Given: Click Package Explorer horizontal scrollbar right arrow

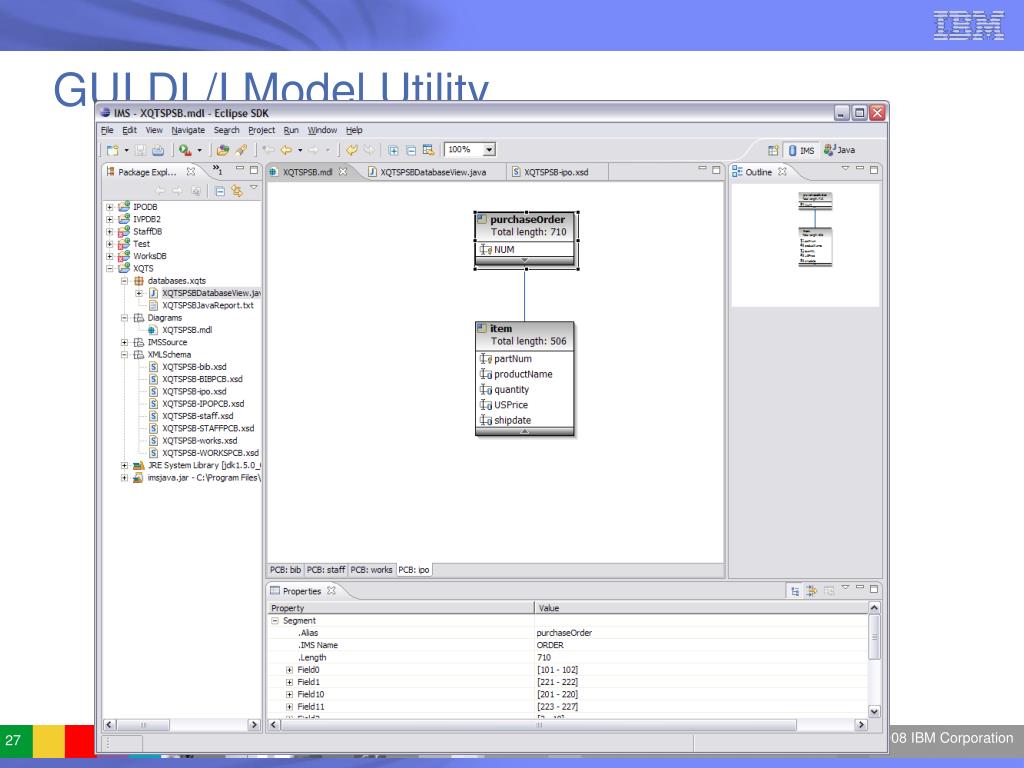Looking at the screenshot, I should 254,725.
